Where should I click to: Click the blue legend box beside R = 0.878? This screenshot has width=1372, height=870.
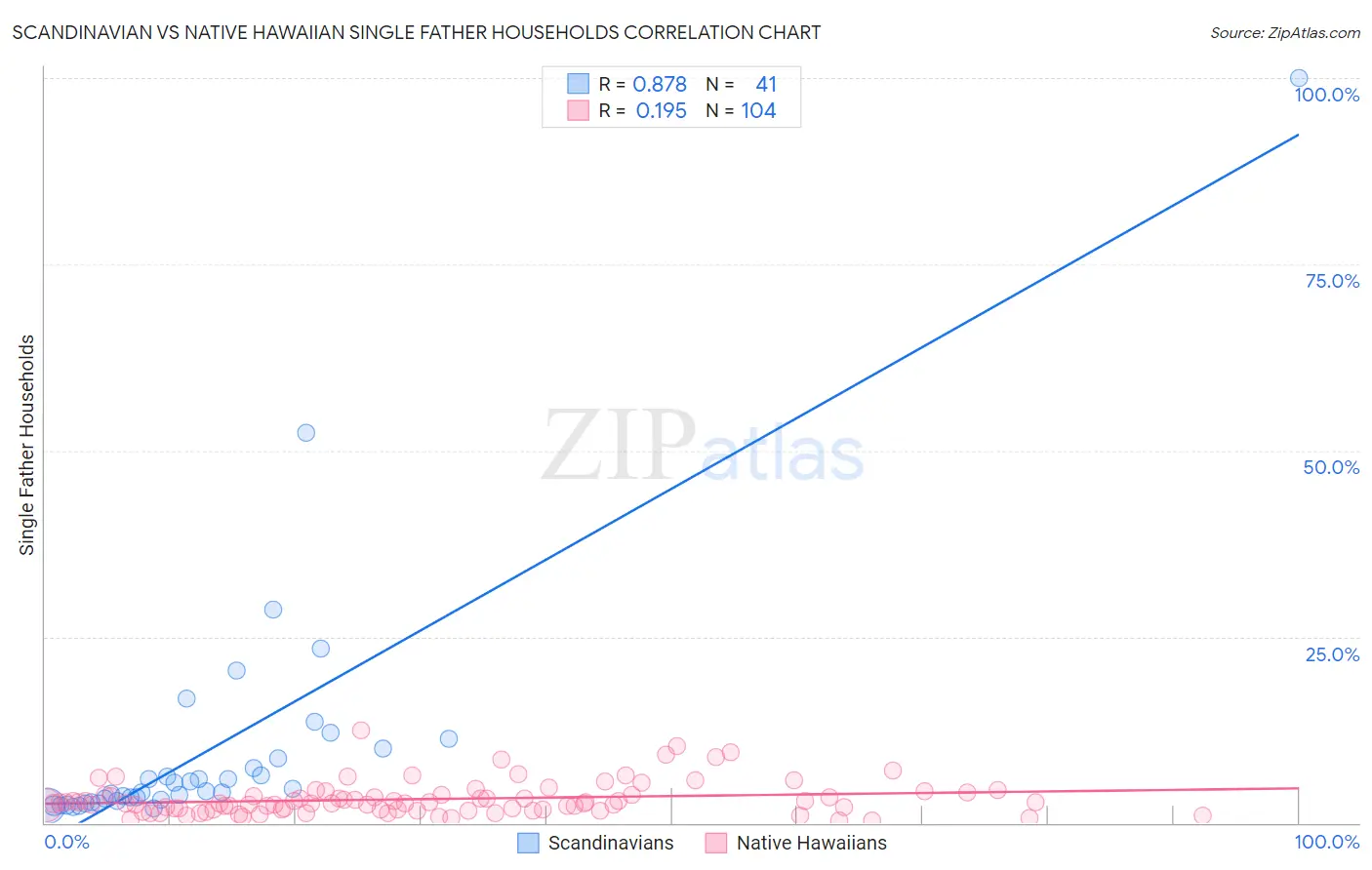pos(579,84)
